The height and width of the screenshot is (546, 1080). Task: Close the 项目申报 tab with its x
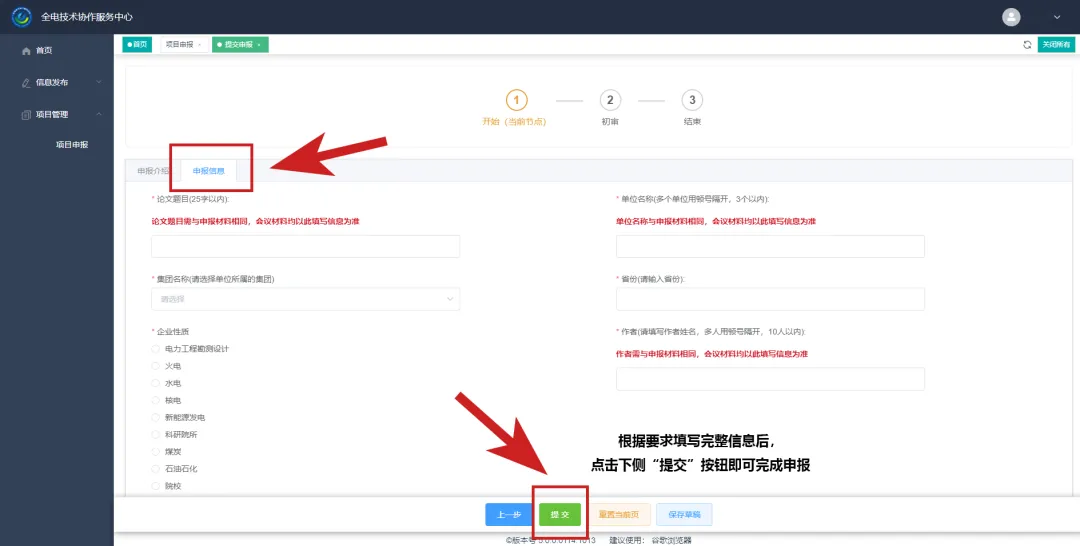tap(200, 45)
